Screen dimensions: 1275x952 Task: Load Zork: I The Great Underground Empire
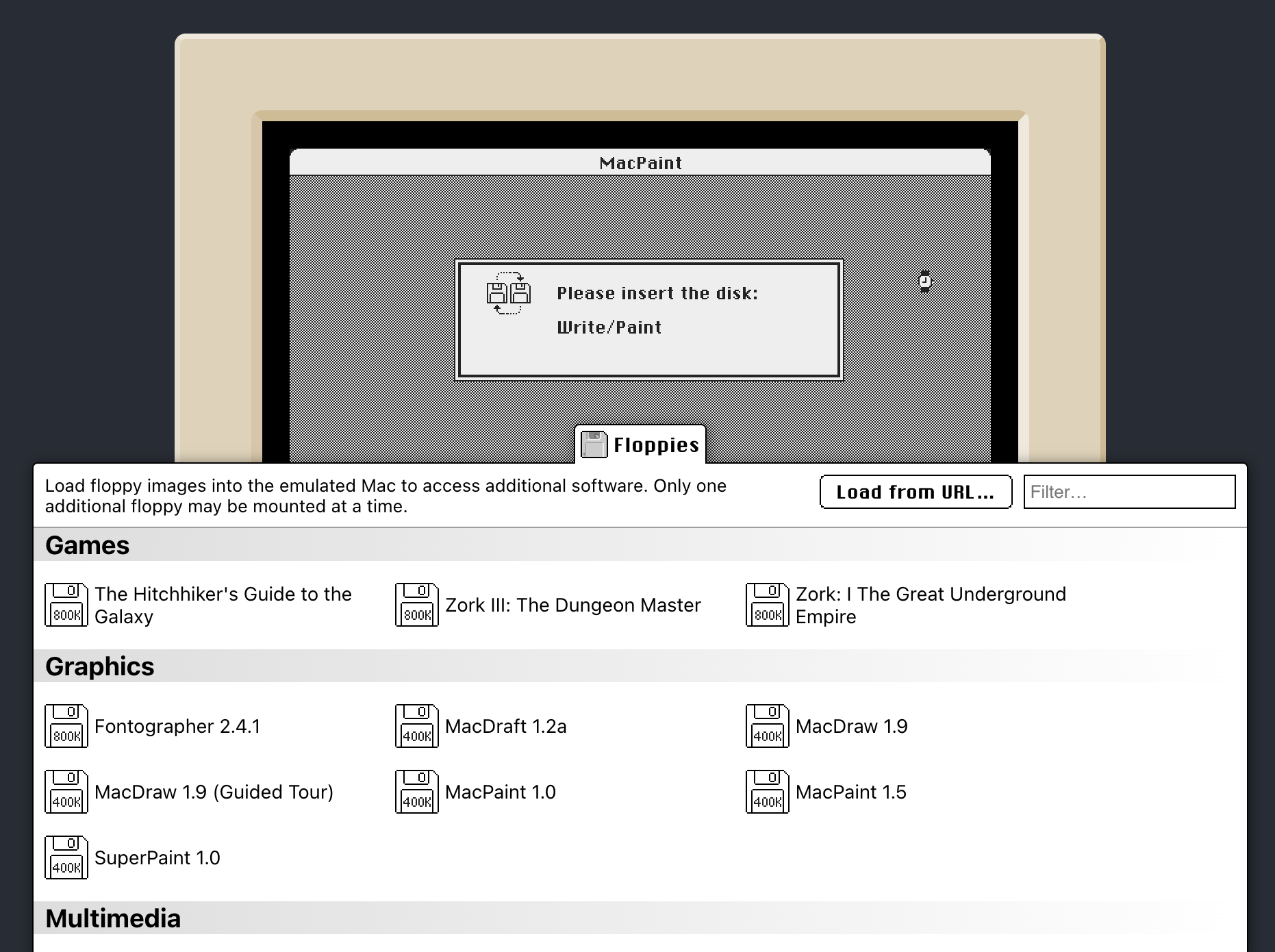[x=931, y=605]
